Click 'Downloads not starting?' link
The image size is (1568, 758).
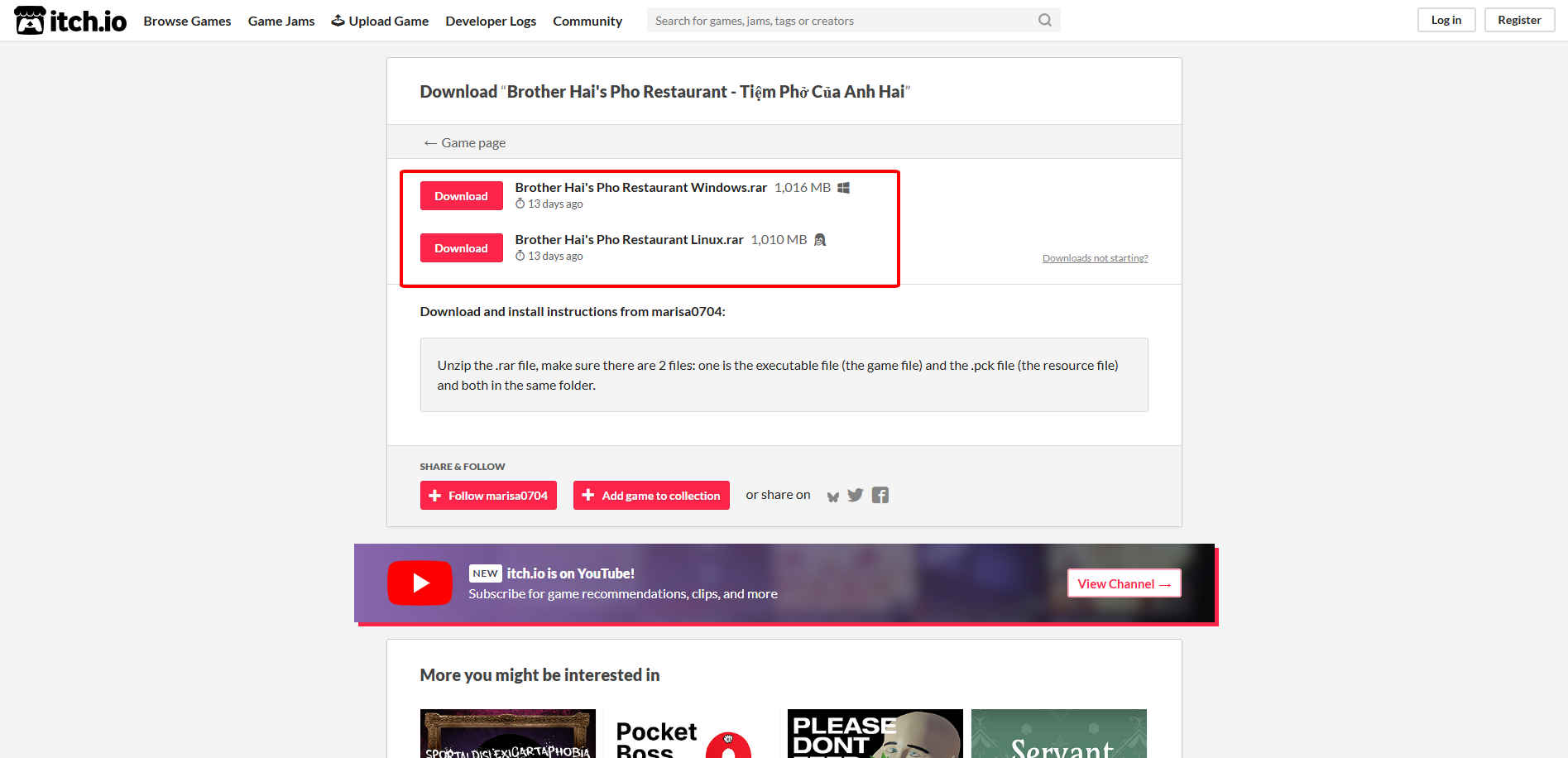tap(1095, 258)
